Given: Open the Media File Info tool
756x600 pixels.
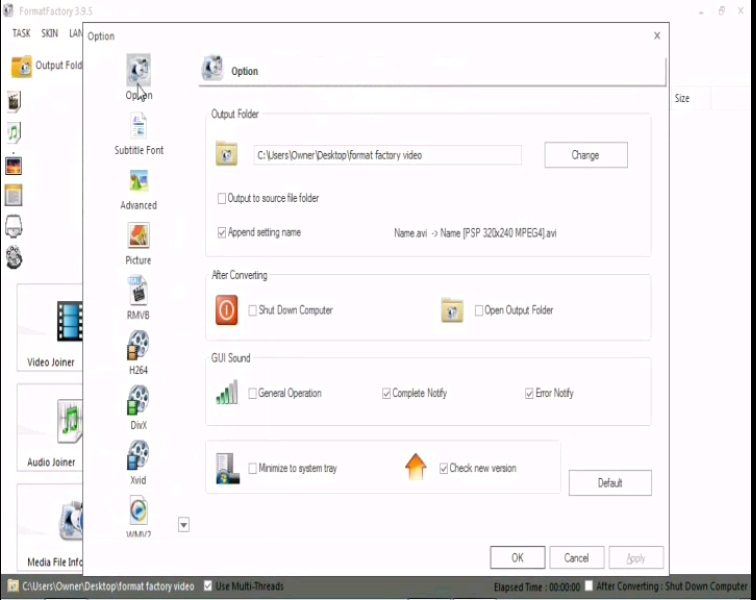Looking at the screenshot, I should 50,528.
